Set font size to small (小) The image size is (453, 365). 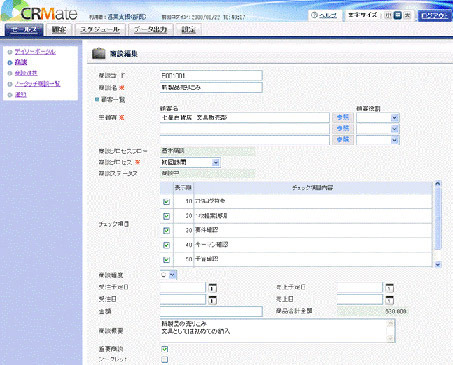388,15
